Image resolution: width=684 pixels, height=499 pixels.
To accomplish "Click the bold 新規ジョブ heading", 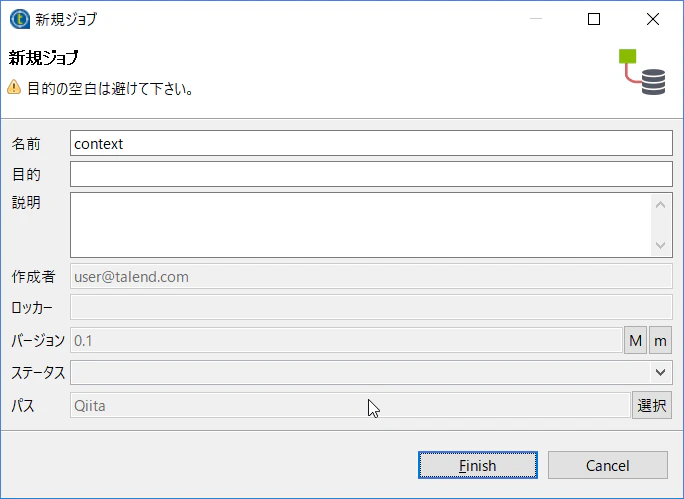I will pyautogui.click(x=44, y=57).
